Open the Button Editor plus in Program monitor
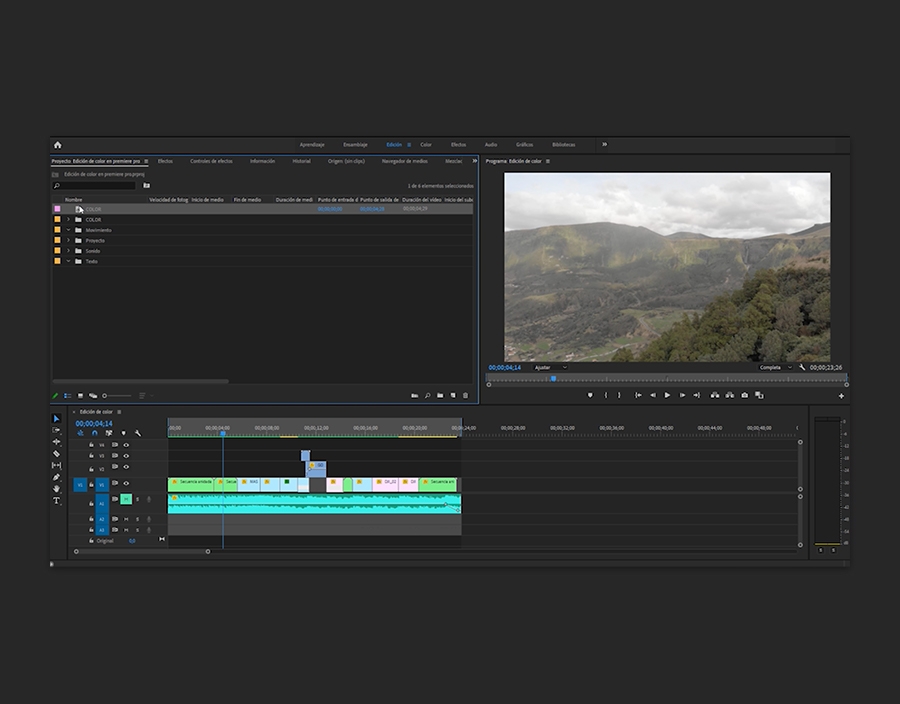The height and width of the screenshot is (704, 900). [841, 396]
